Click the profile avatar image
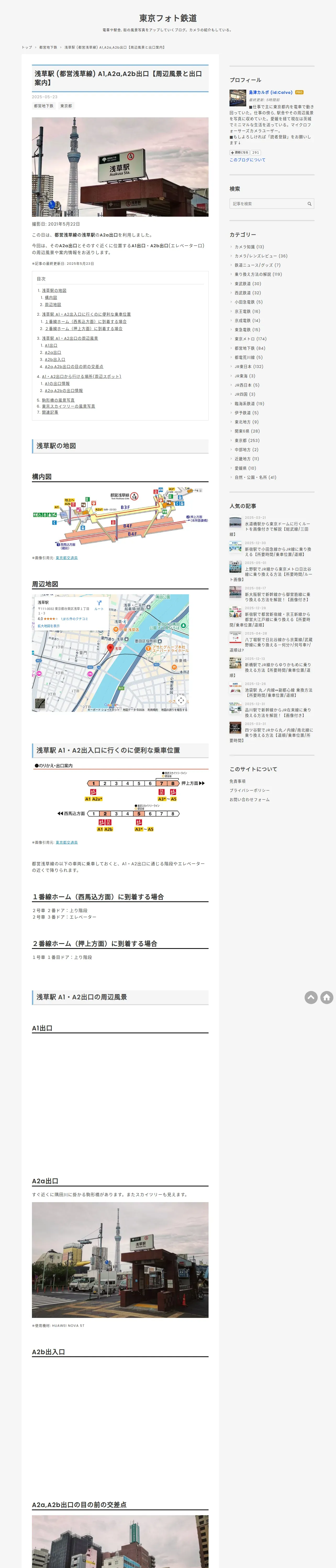The height and width of the screenshot is (1568, 336). coord(238,97)
